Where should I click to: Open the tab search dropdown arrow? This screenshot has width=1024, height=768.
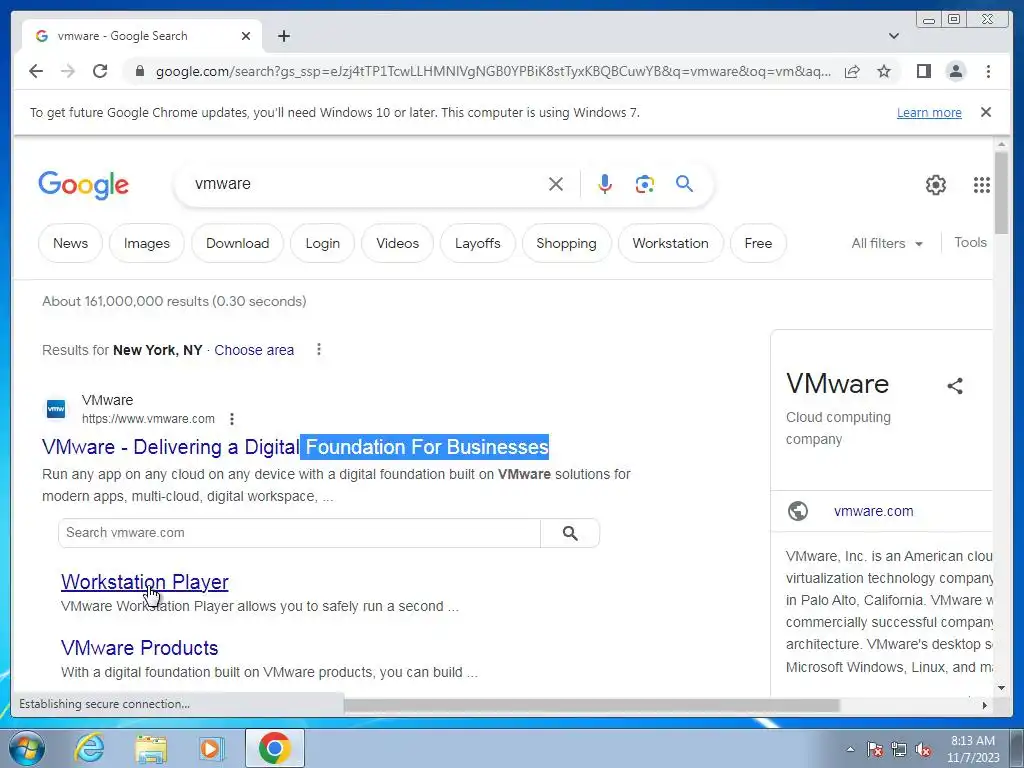coord(894,36)
